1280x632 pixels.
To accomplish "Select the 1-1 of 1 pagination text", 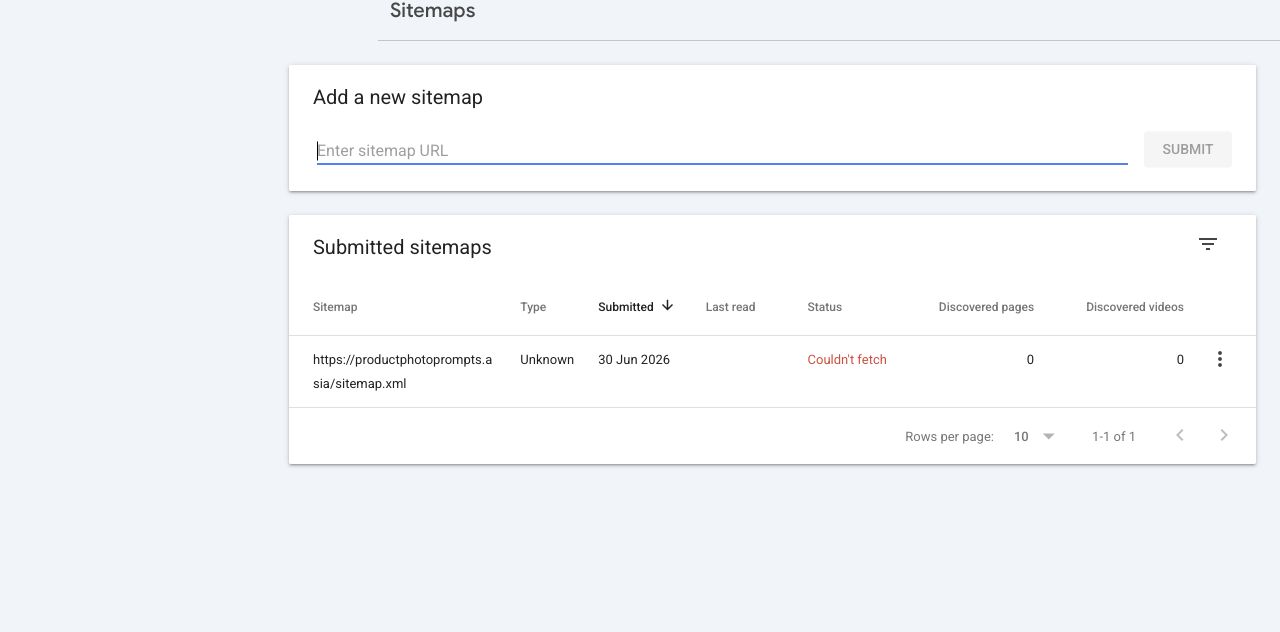I will pos(1113,436).
